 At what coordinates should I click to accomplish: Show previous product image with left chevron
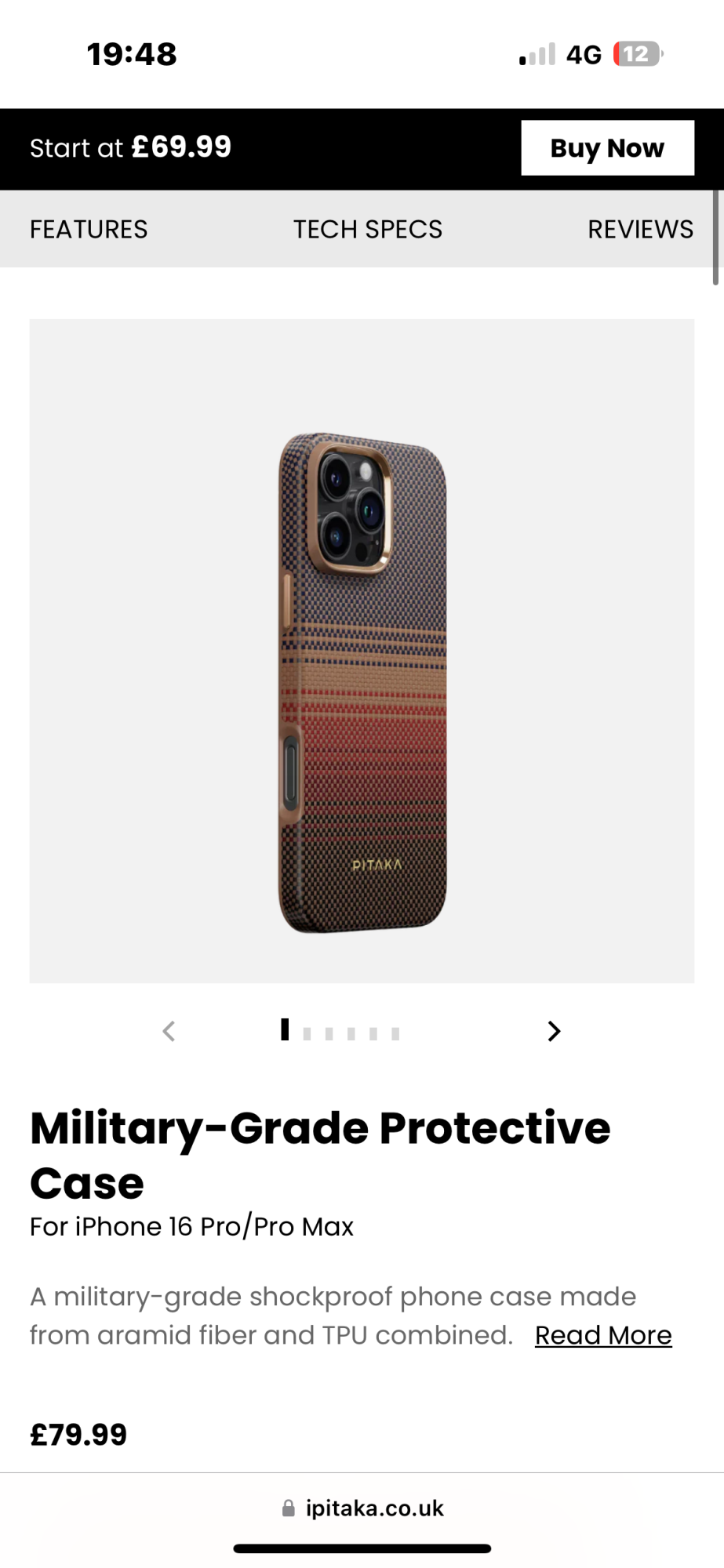point(169,1031)
